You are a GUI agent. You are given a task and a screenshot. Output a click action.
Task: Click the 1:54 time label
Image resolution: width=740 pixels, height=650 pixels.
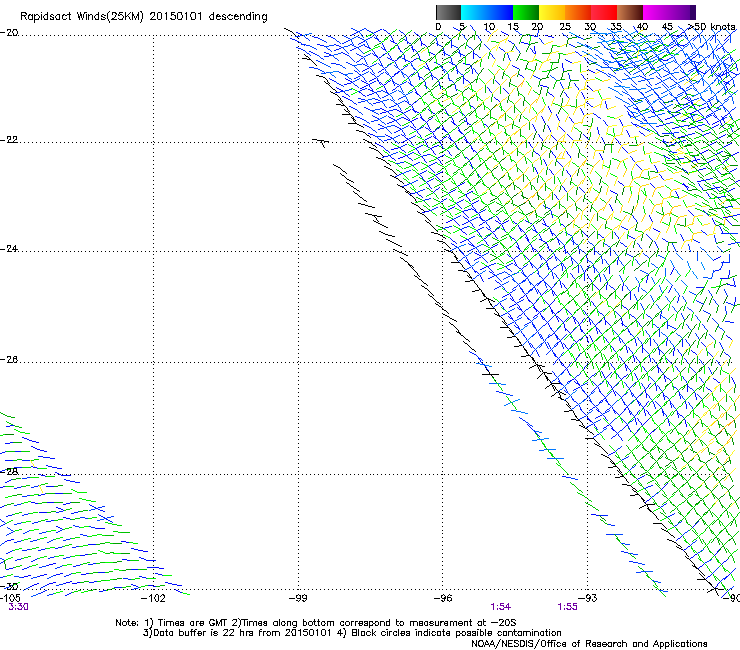(x=500, y=607)
